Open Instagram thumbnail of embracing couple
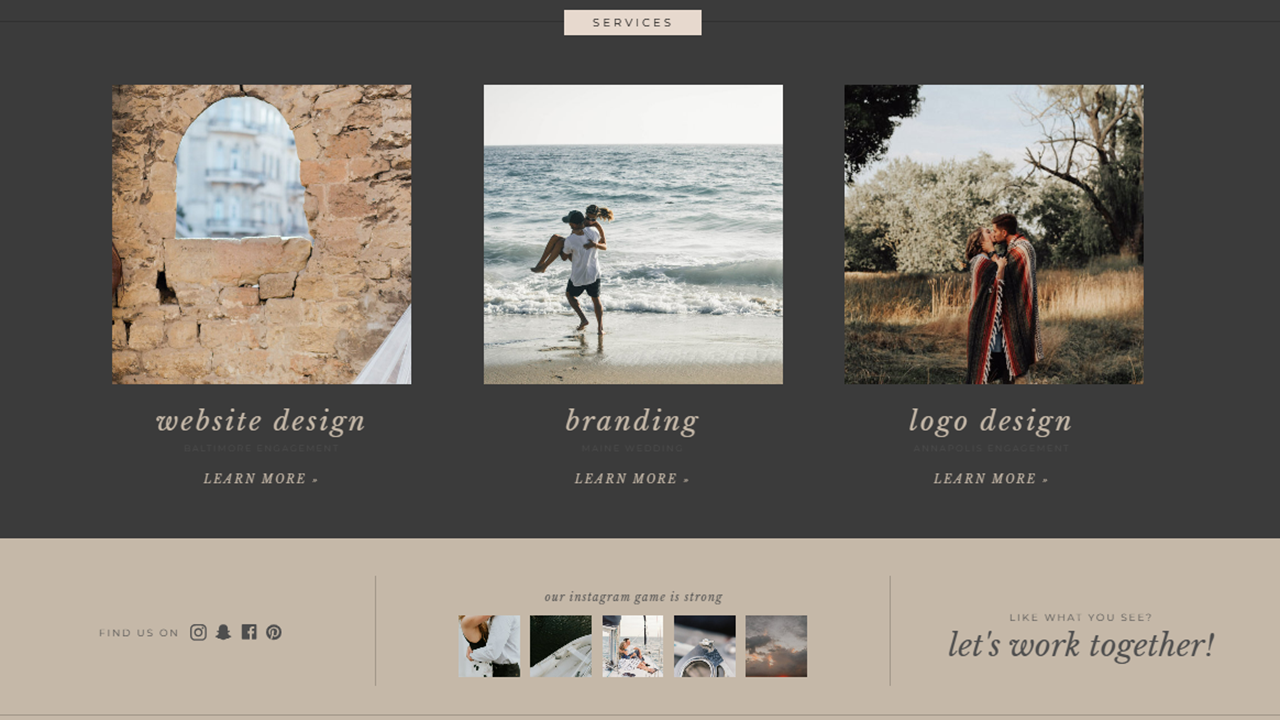The image size is (1280, 720). [x=489, y=646]
